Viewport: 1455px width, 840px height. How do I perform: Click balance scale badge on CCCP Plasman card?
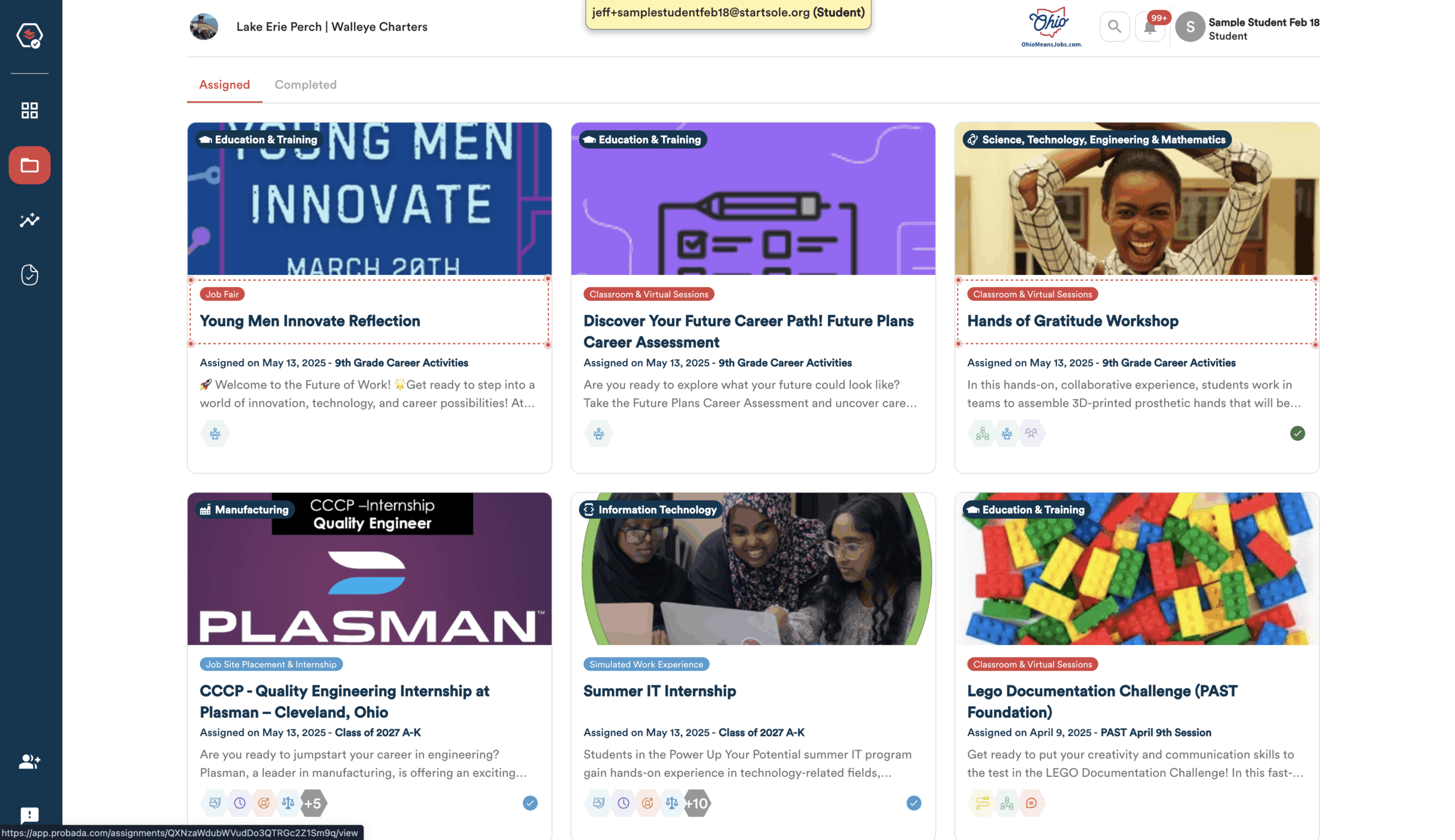click(288, 803)
